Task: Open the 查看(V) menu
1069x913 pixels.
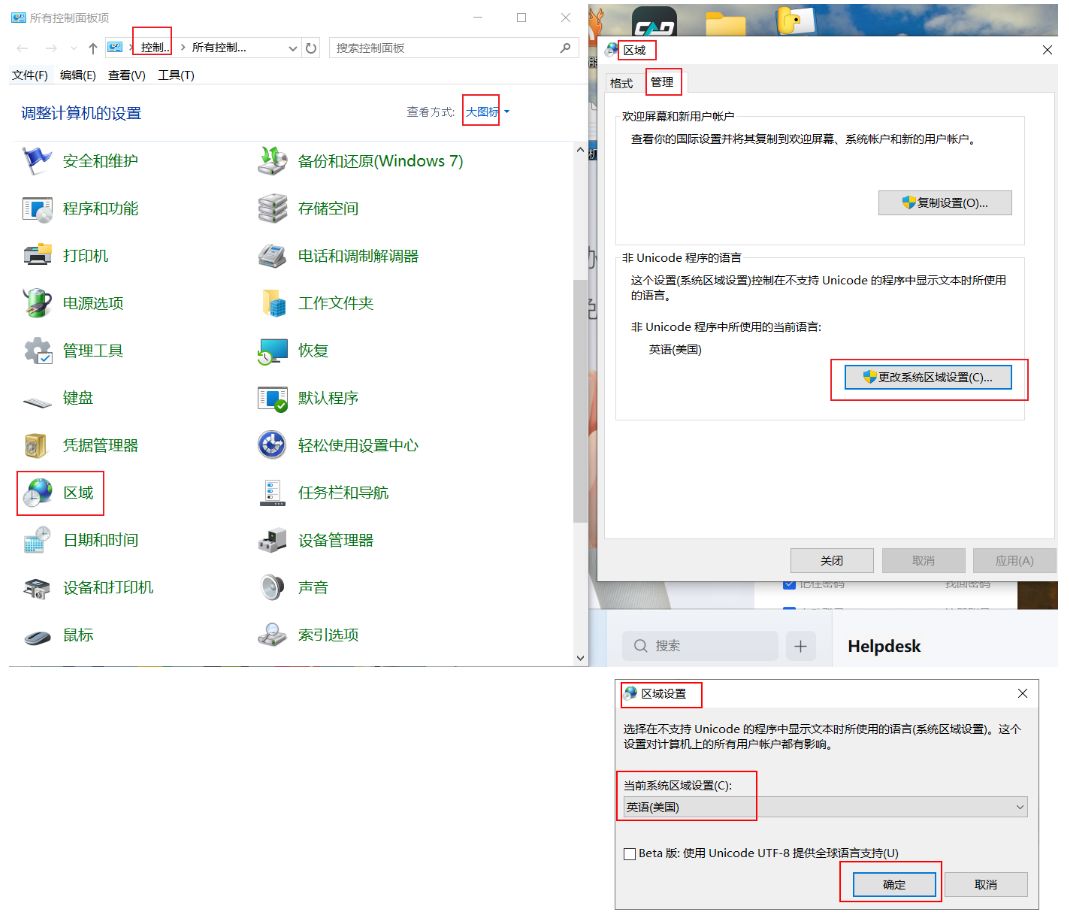Action: coord(126,75)
